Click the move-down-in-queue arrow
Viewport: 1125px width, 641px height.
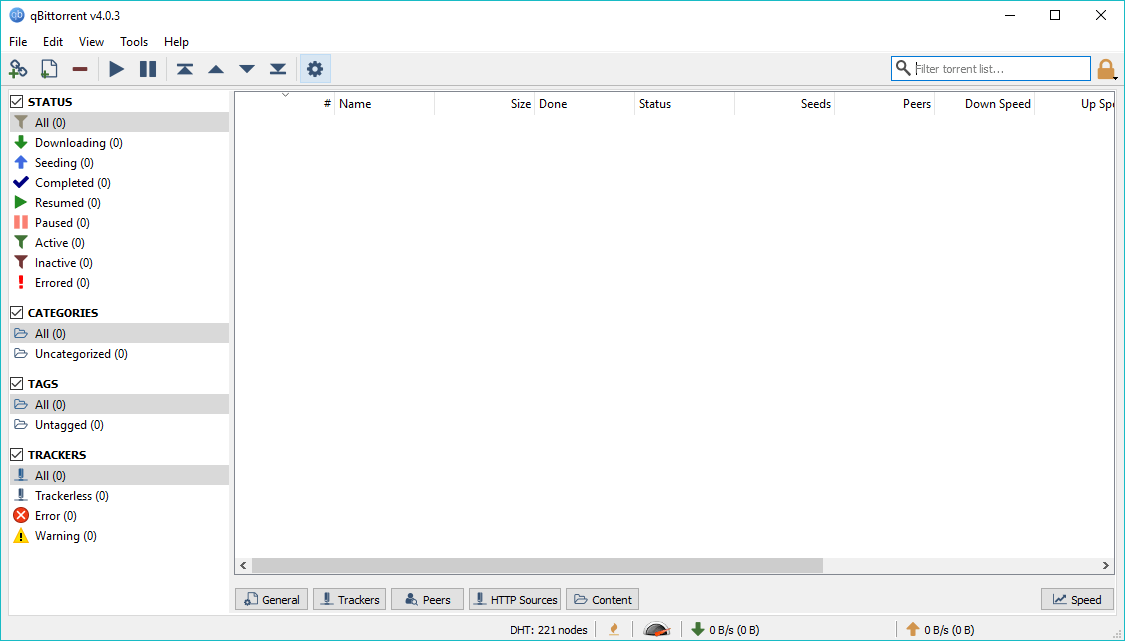(x=247, y=68)
